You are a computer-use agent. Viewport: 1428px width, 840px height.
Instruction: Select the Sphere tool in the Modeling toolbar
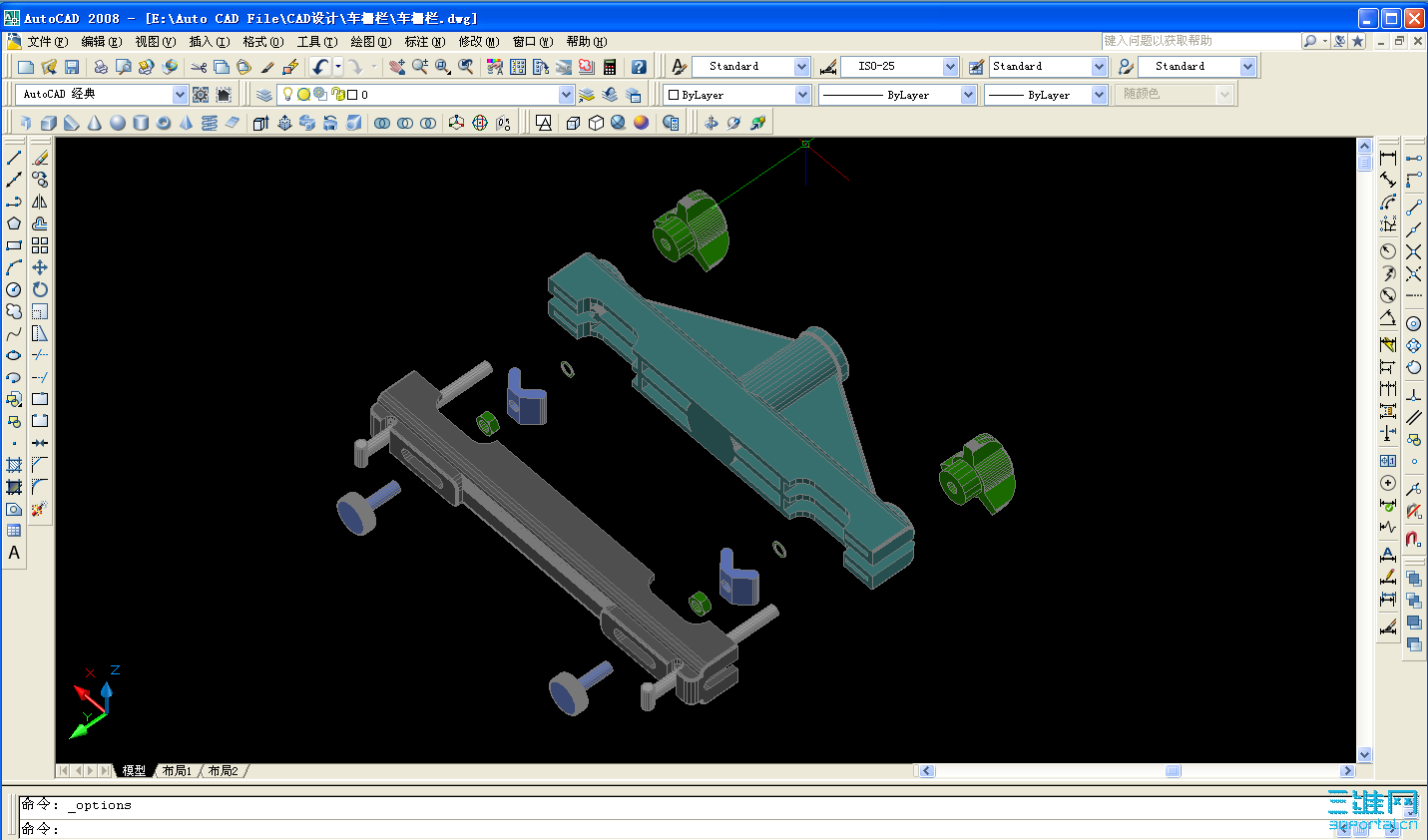pyautogui.click(x=118, y=123)
